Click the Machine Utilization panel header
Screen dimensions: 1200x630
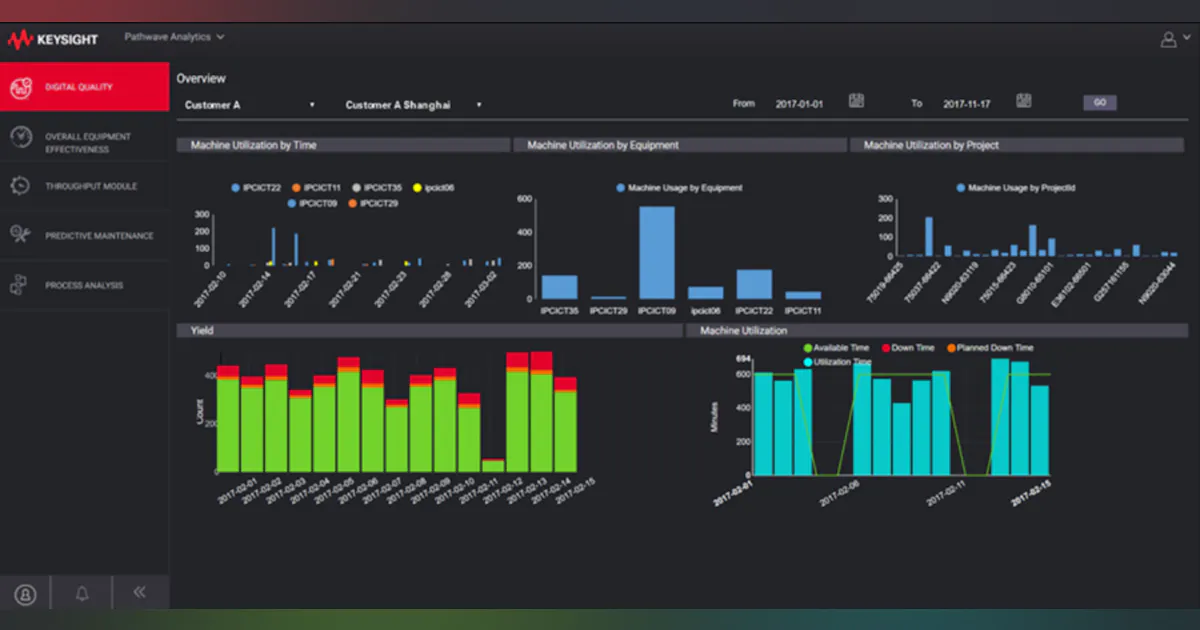[937, 330]
